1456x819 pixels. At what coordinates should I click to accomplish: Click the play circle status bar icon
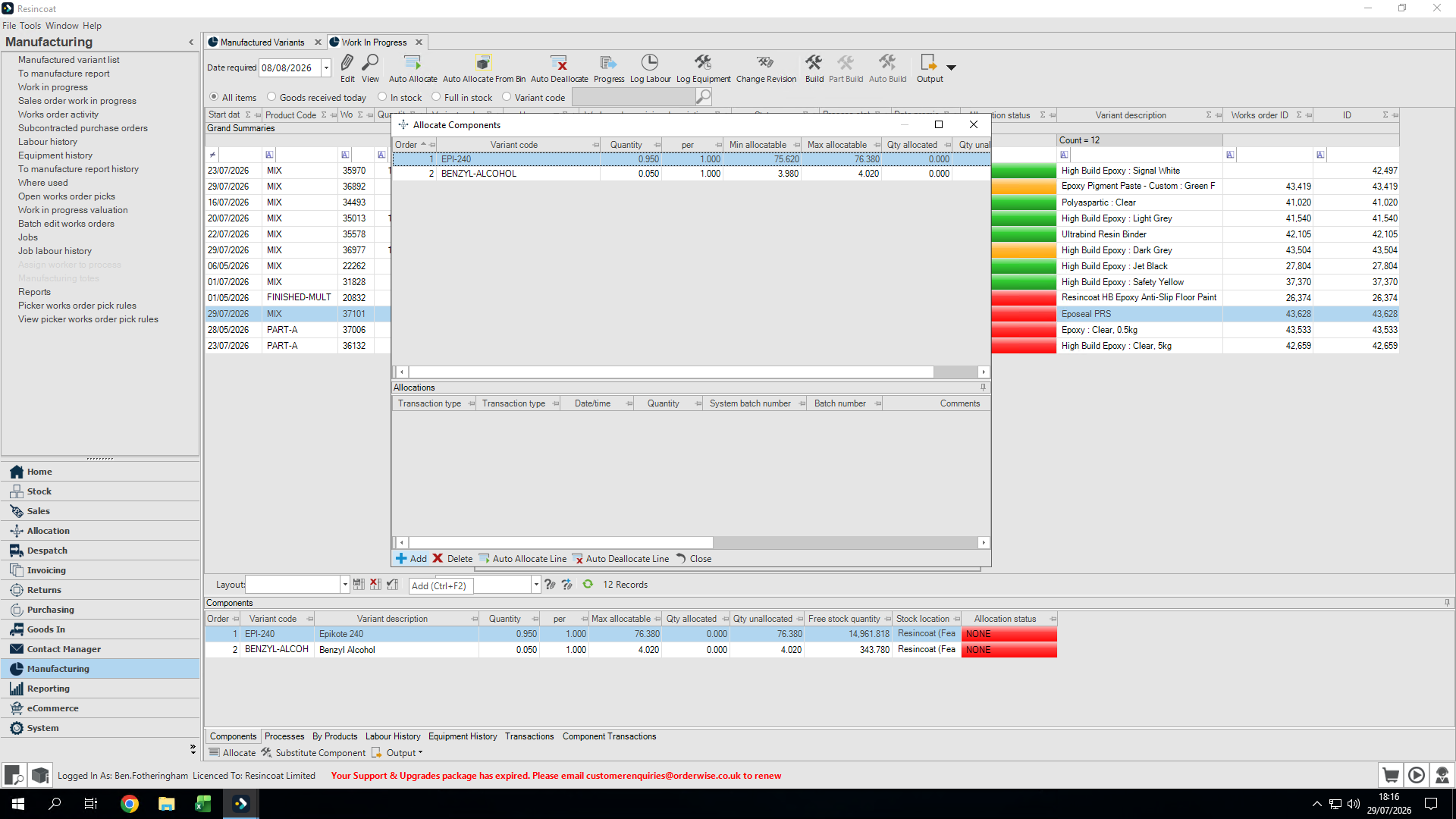1417,775
